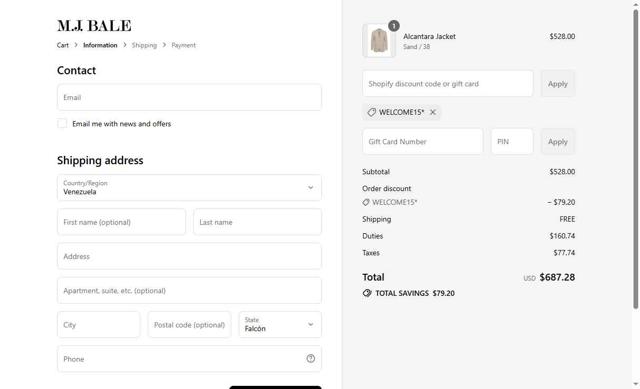Click the Alcantara Jacket product name
The height and width of the screenshot is (389, 640).
click(429, 36)
